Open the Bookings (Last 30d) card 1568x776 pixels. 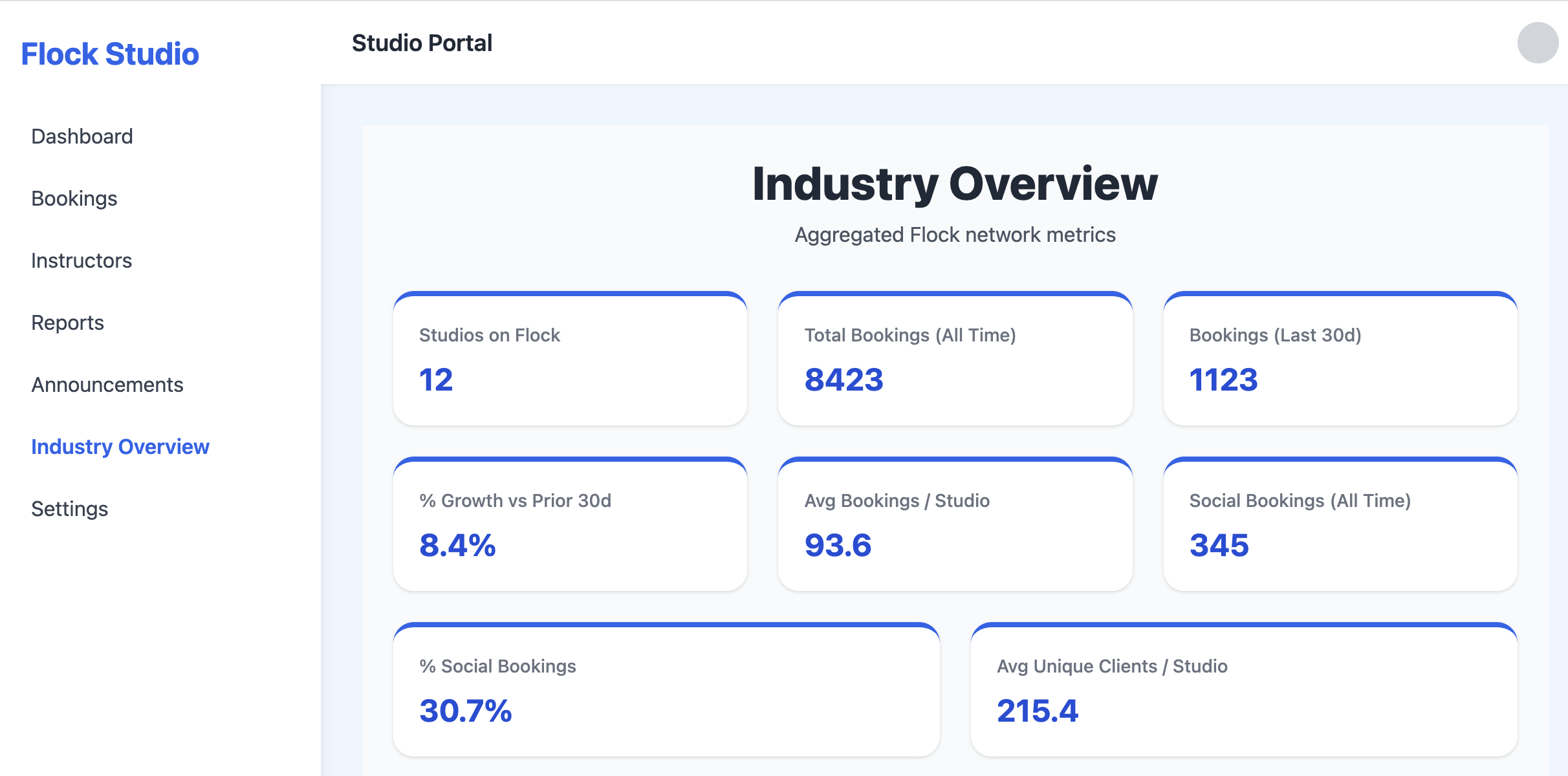[x=1342, y=359]
